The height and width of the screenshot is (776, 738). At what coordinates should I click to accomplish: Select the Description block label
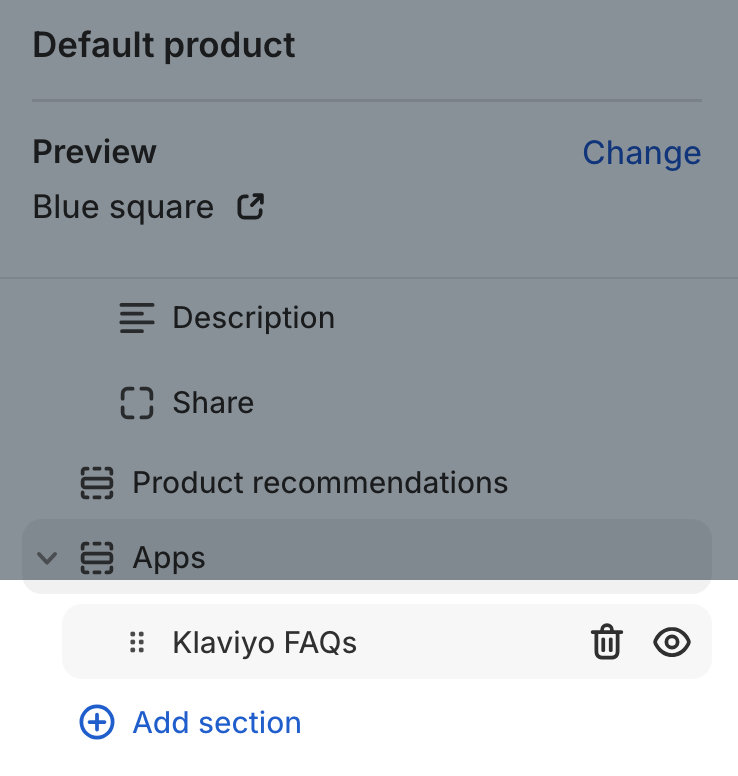[253, 318]
